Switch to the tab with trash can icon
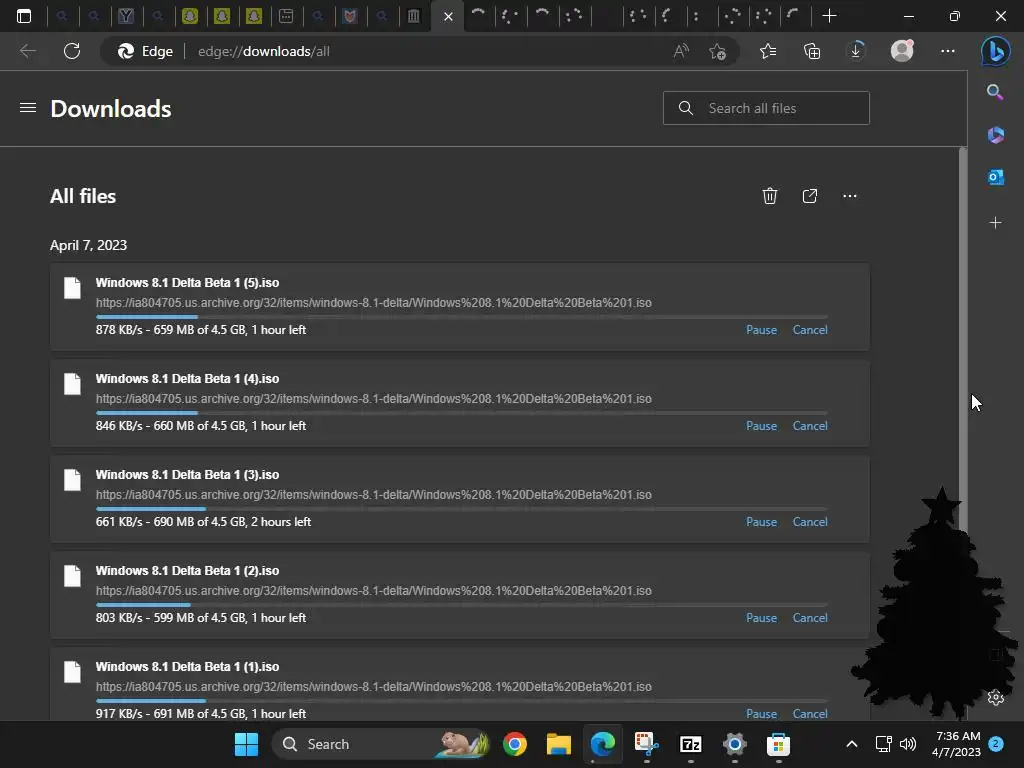Viewport: 1024px width, 768px height. [413, 16]
